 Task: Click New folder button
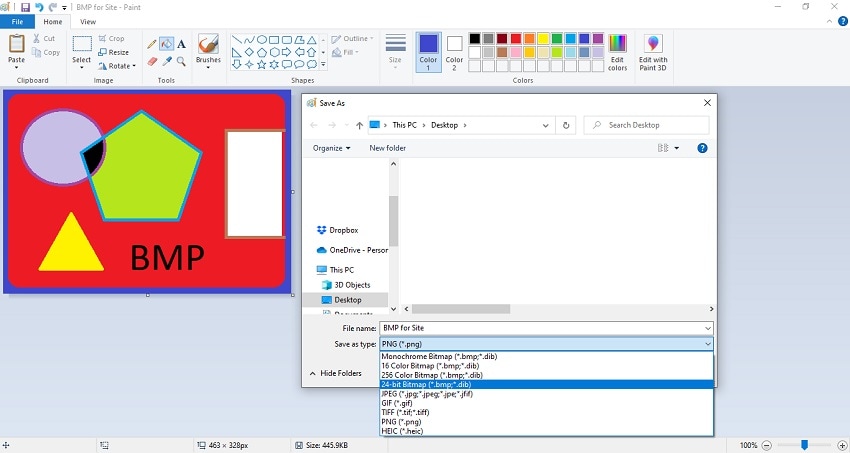[388, 148]
